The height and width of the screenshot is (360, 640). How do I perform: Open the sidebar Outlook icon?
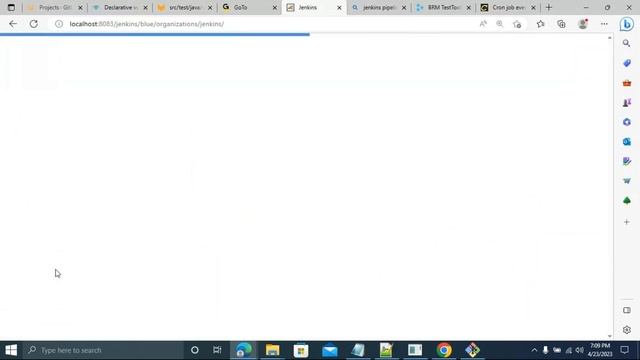tap(627, 142)
